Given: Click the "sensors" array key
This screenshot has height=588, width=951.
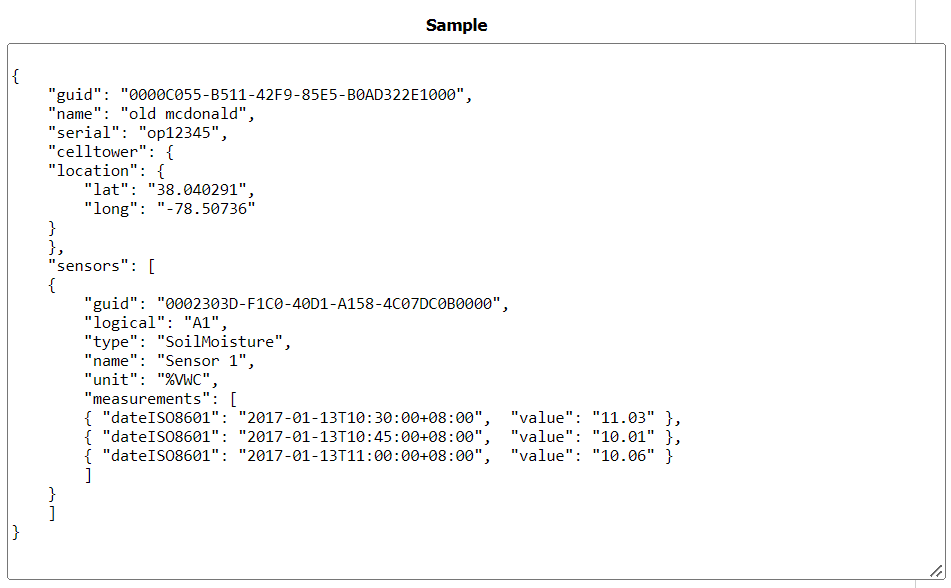Looking at the screenshot, I should click(89, 266).
